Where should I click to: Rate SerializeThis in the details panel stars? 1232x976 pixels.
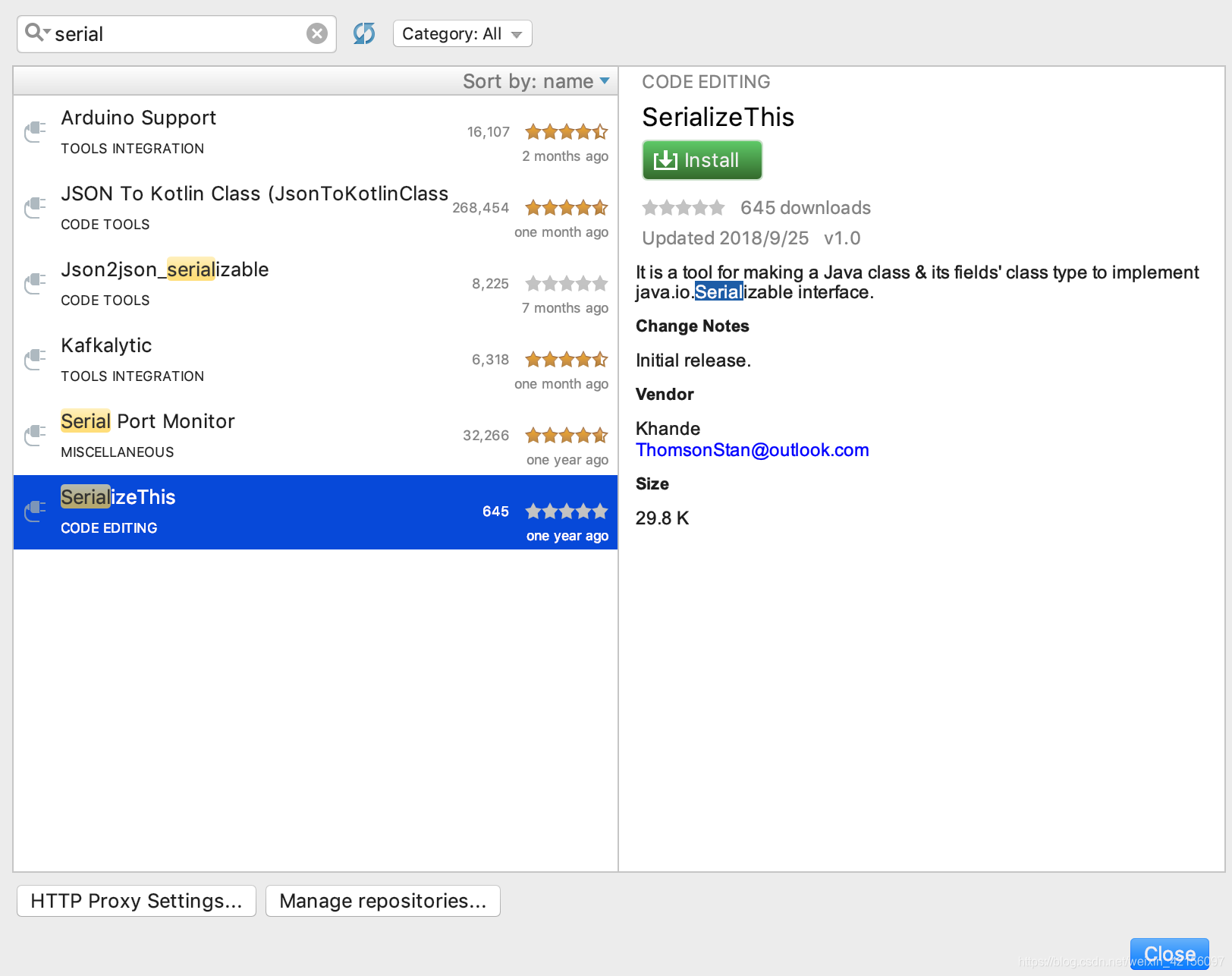(684, 208)
